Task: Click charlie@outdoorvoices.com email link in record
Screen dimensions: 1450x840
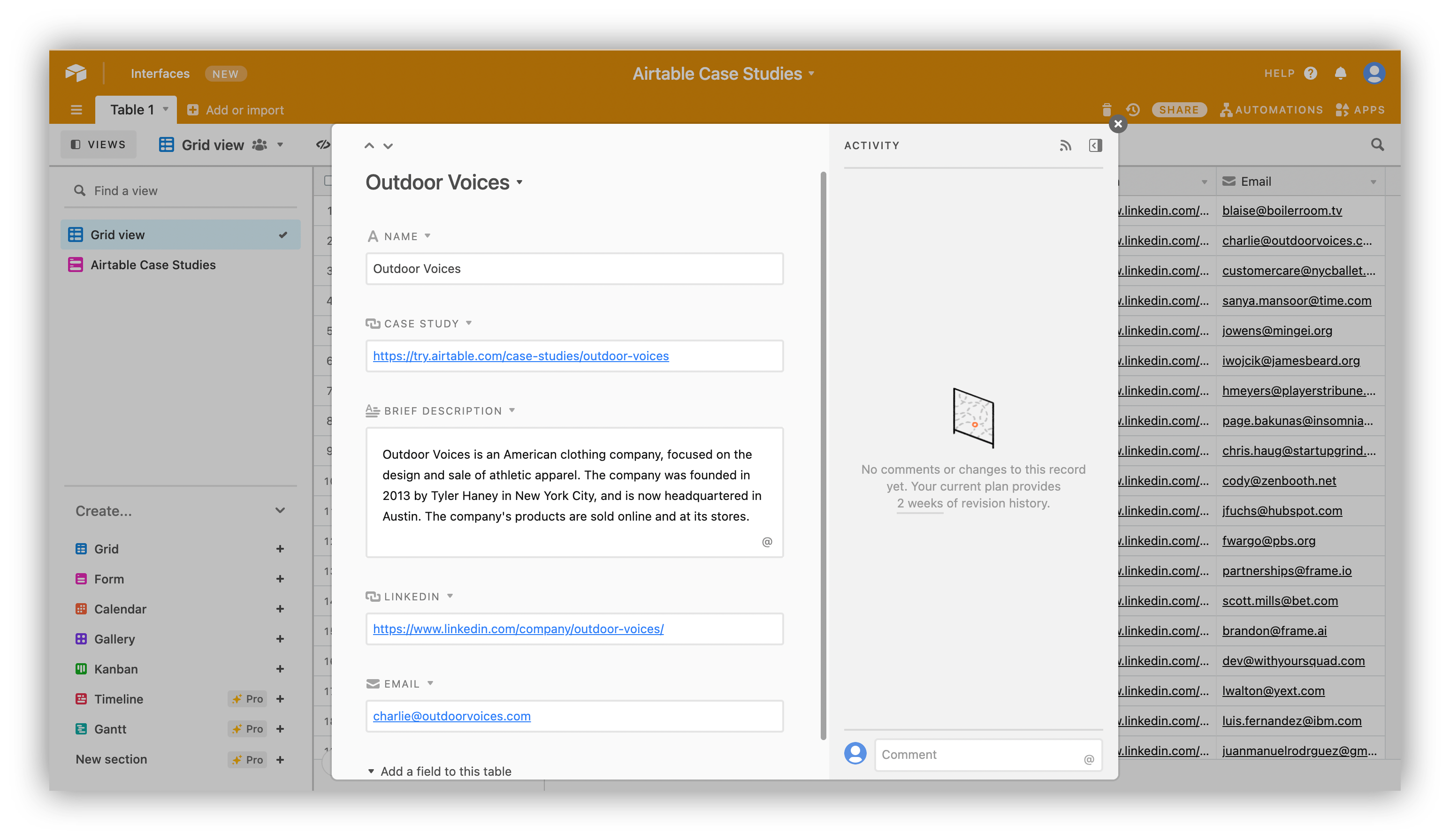Action: [x=452, y=716]
